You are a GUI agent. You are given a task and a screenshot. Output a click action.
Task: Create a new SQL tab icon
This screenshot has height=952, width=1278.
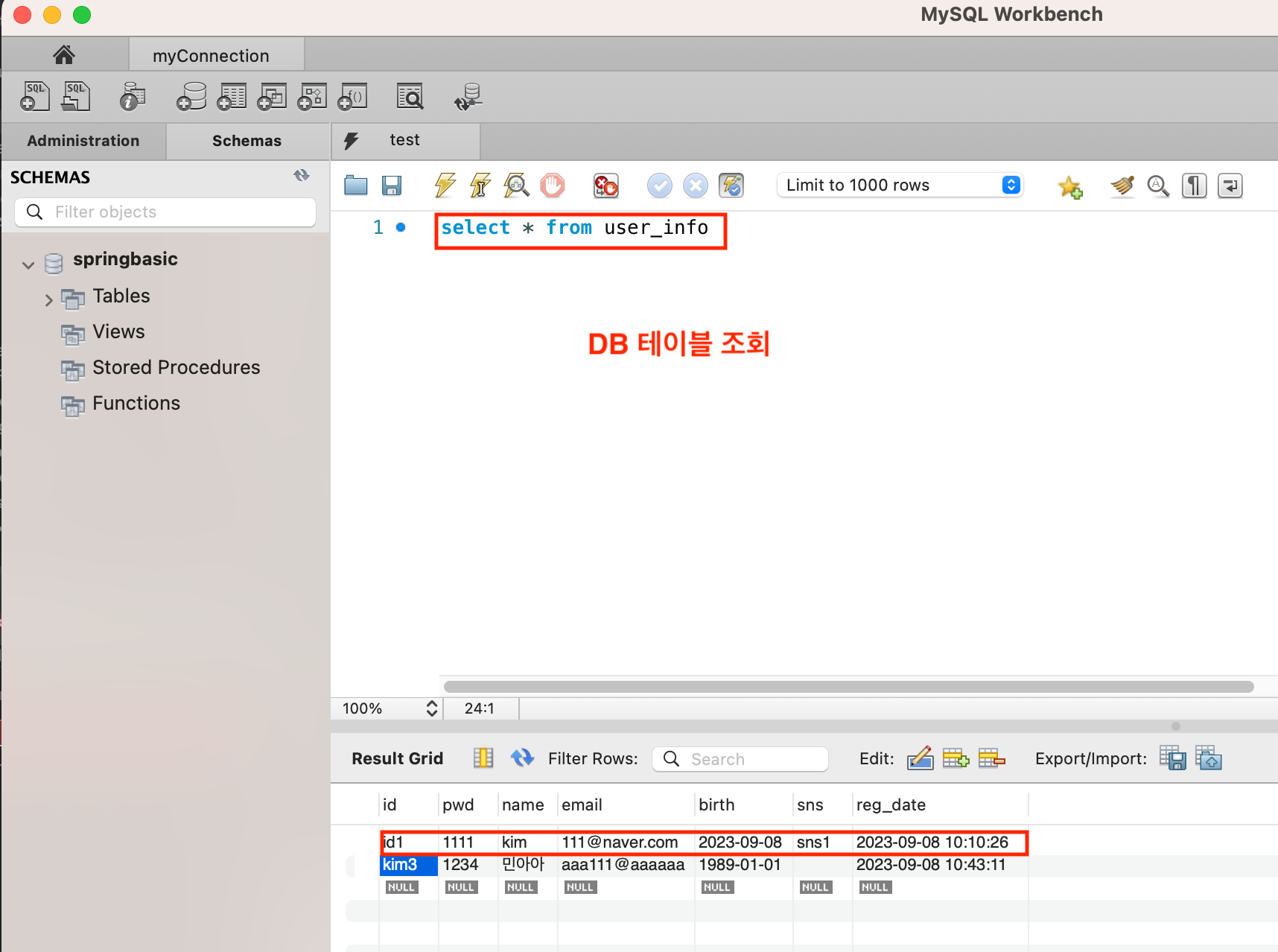(35, 96)
